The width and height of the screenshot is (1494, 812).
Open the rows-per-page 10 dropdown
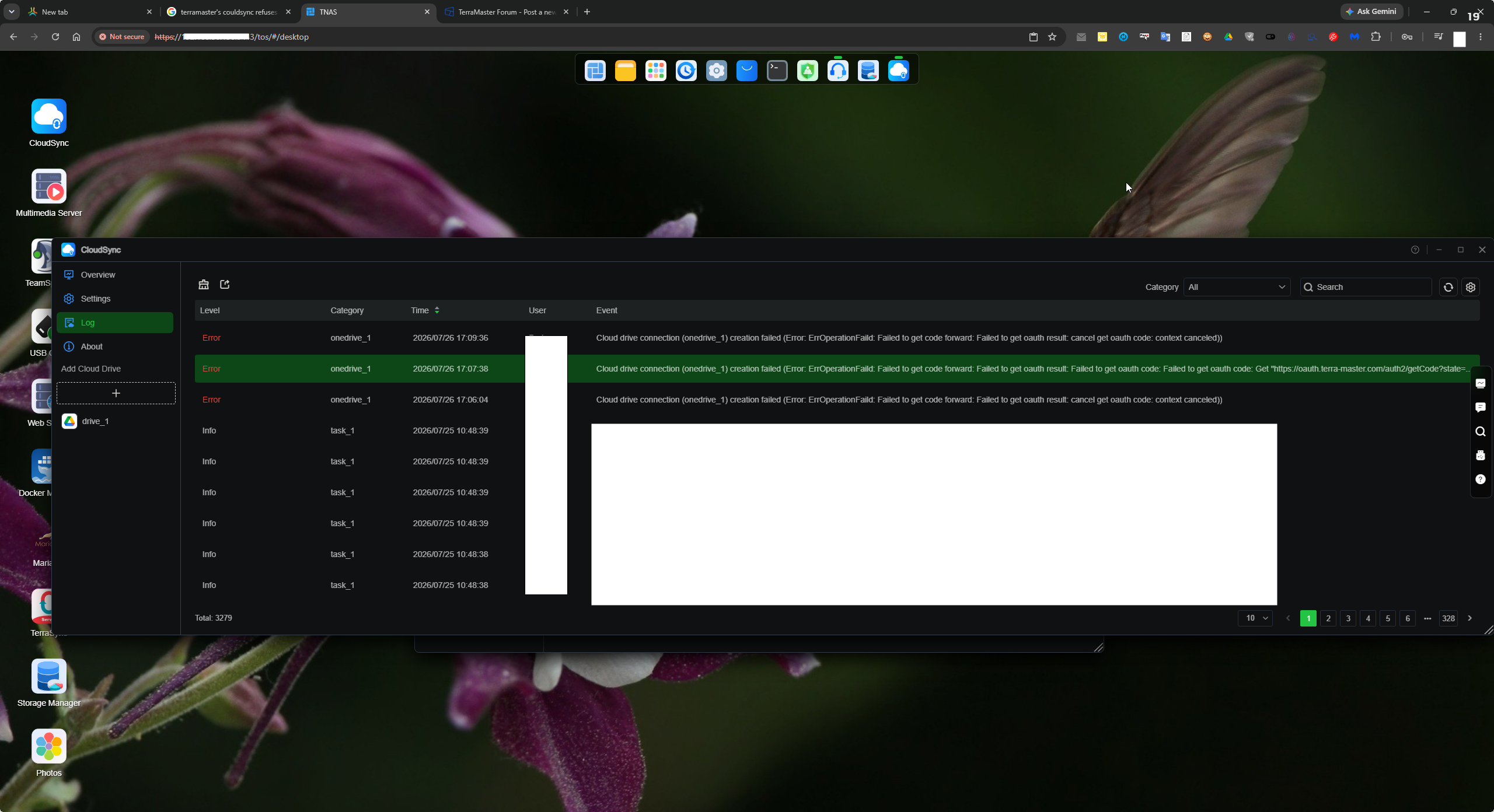pyautogui.click(x=1255, y=618)
